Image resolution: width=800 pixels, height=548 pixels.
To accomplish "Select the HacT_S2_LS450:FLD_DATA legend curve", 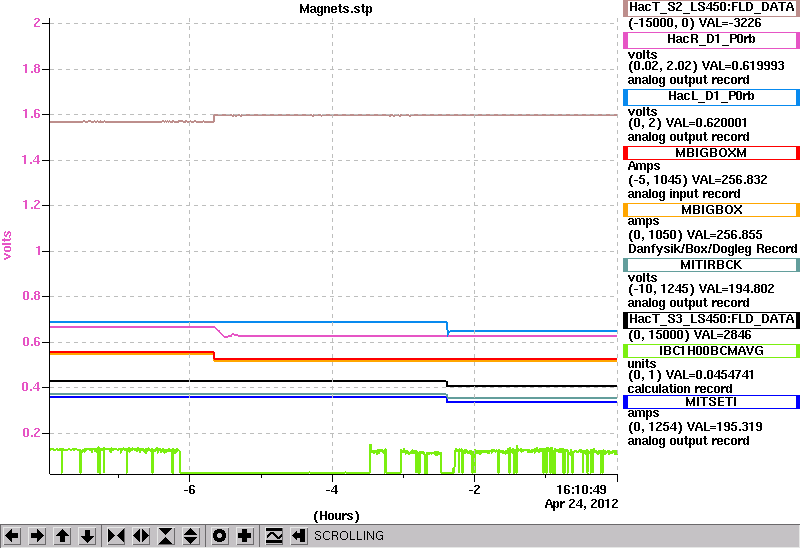I will pos(711,7).
